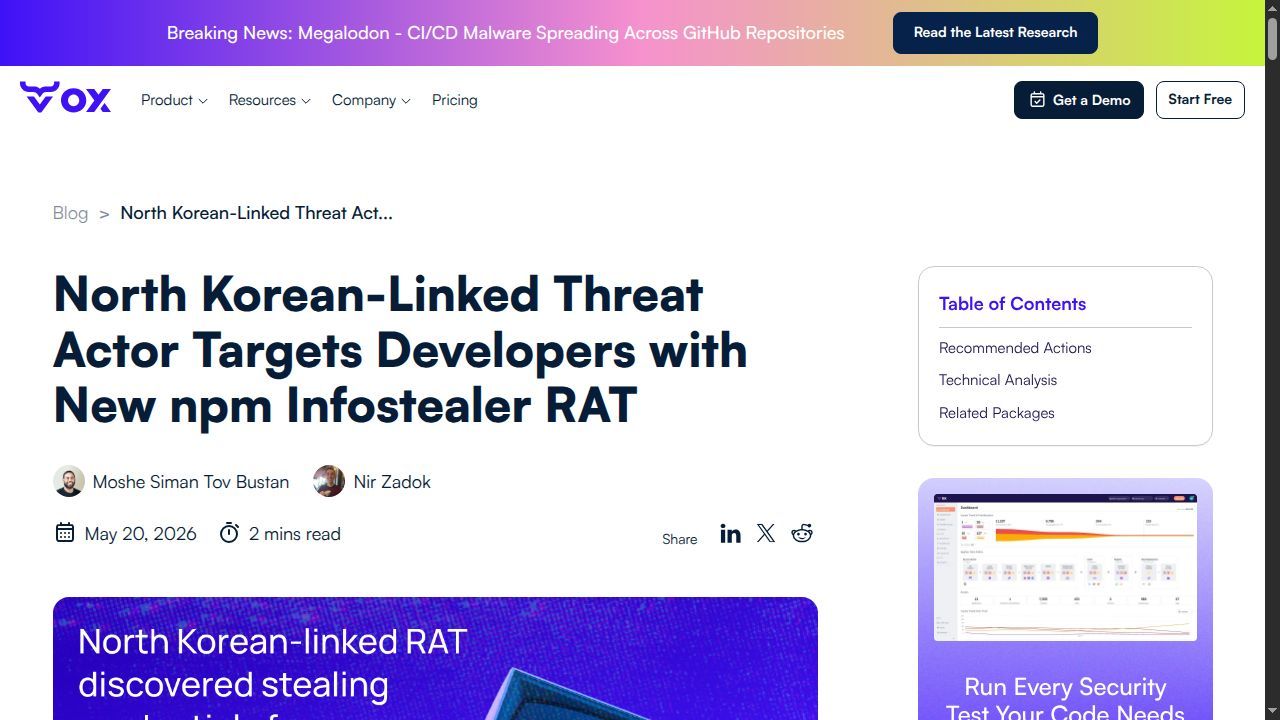Click 'Run Every Security Test' promo text

pos(1065,698)
